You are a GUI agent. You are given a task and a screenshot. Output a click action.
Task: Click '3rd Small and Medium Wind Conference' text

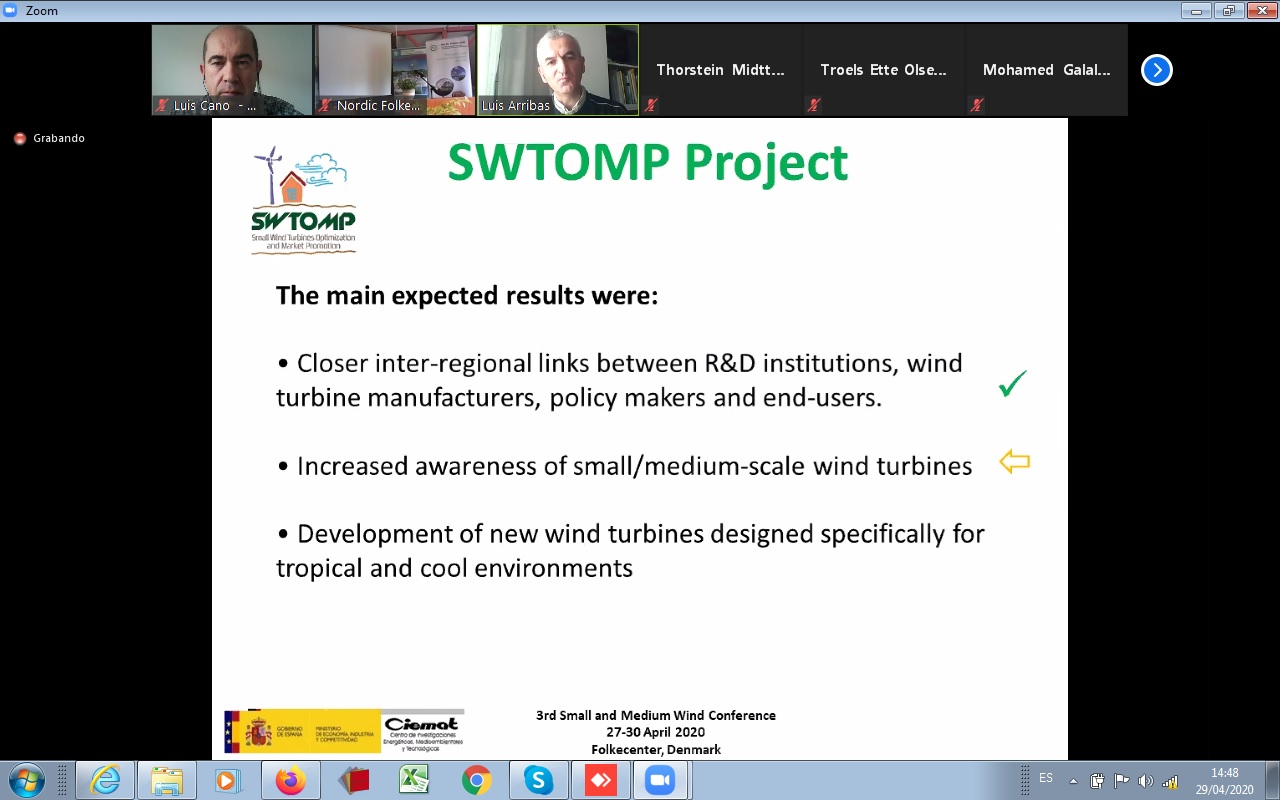[656, 715]
